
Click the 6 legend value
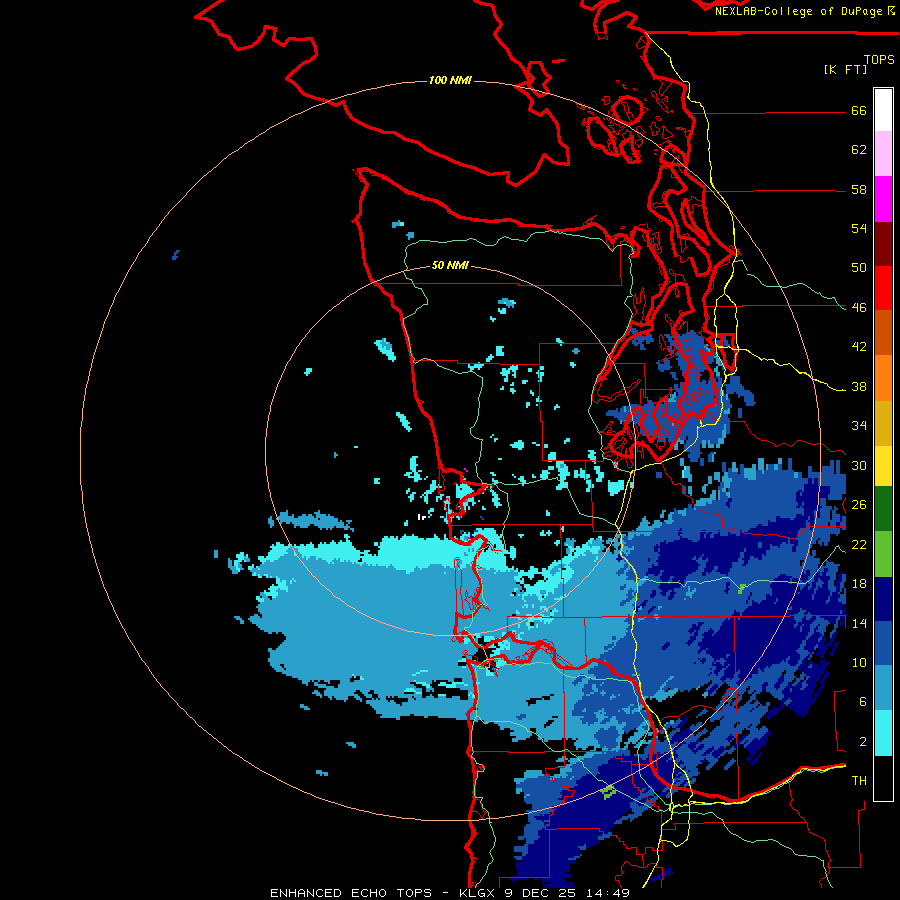coord(863,702)
